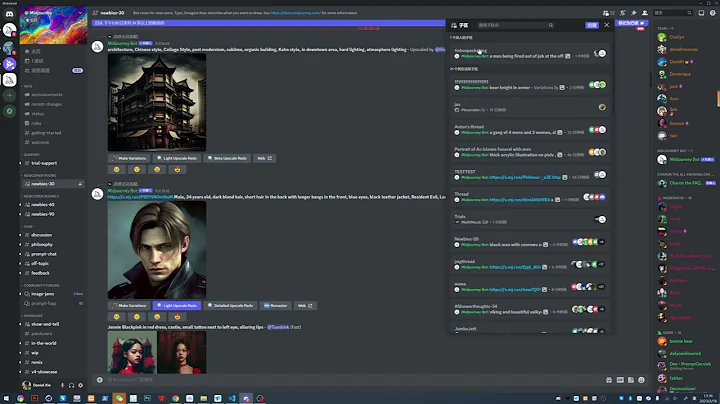
Task: Click Beta Upscale Redo button
Action: (x=227, y=158)
